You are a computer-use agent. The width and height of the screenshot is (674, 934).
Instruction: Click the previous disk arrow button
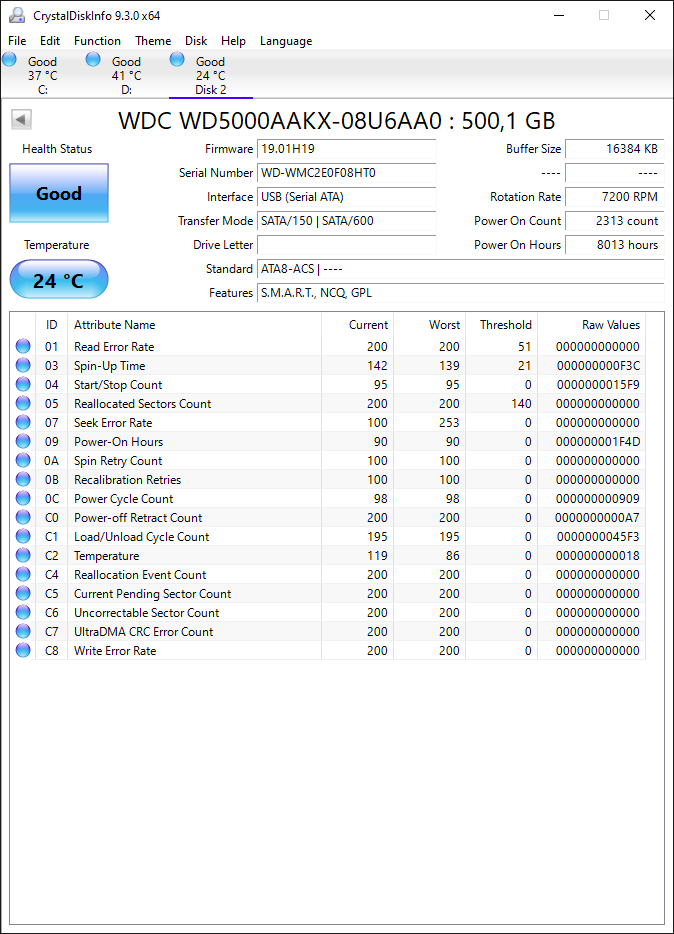coord(21,120)
